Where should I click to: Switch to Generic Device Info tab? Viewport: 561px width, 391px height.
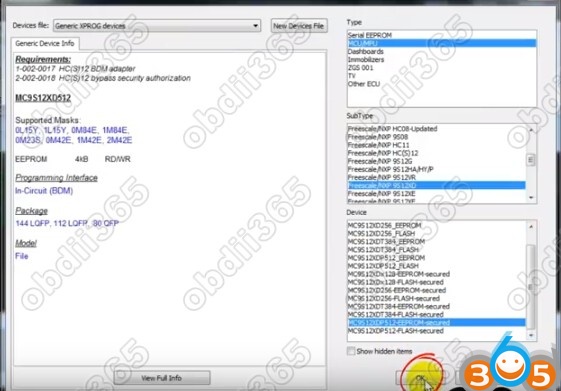click(x=45, y=43)
